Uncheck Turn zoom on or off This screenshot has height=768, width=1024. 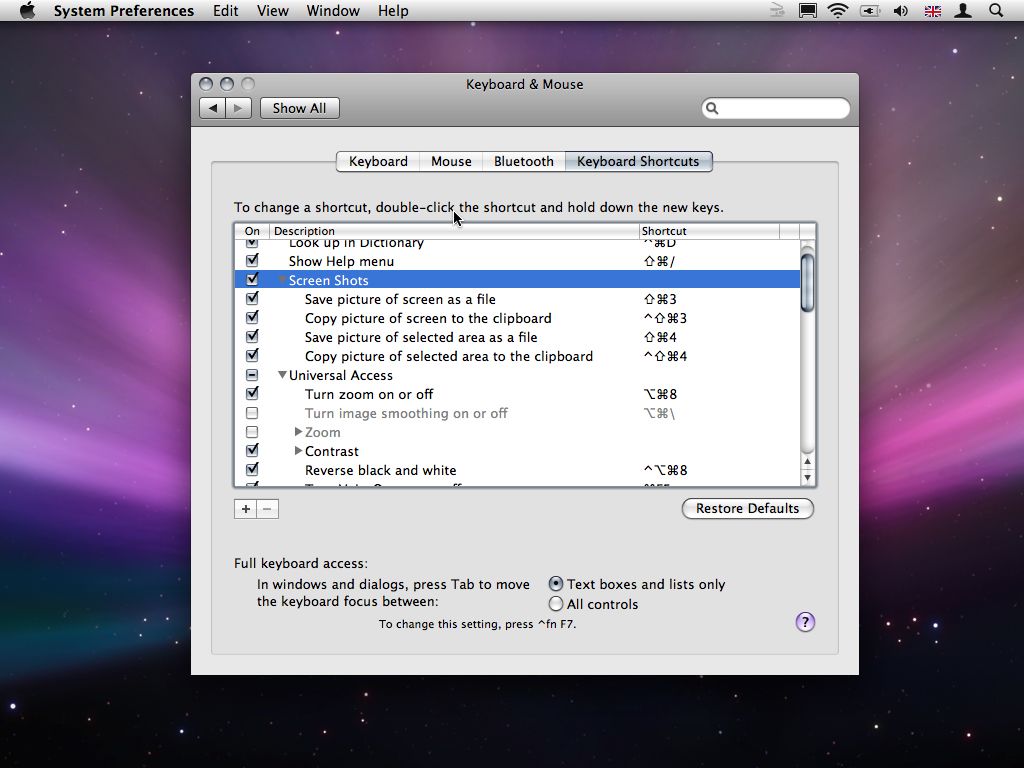coord(252,394)
